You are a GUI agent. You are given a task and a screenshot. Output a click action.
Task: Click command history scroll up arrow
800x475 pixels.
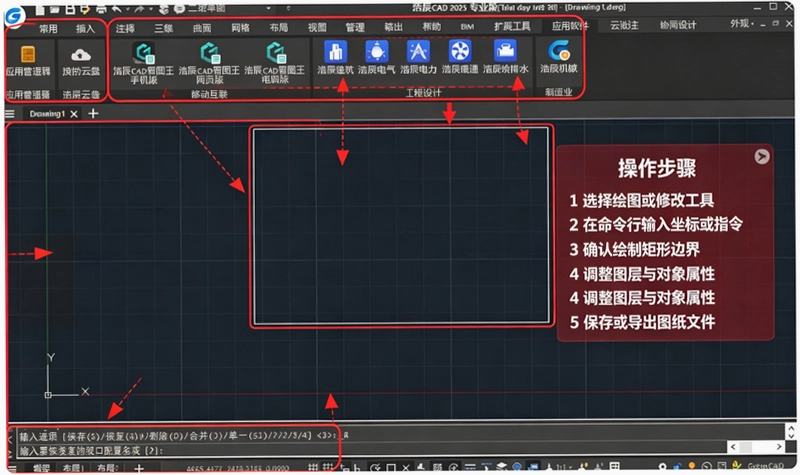point(791,428)
